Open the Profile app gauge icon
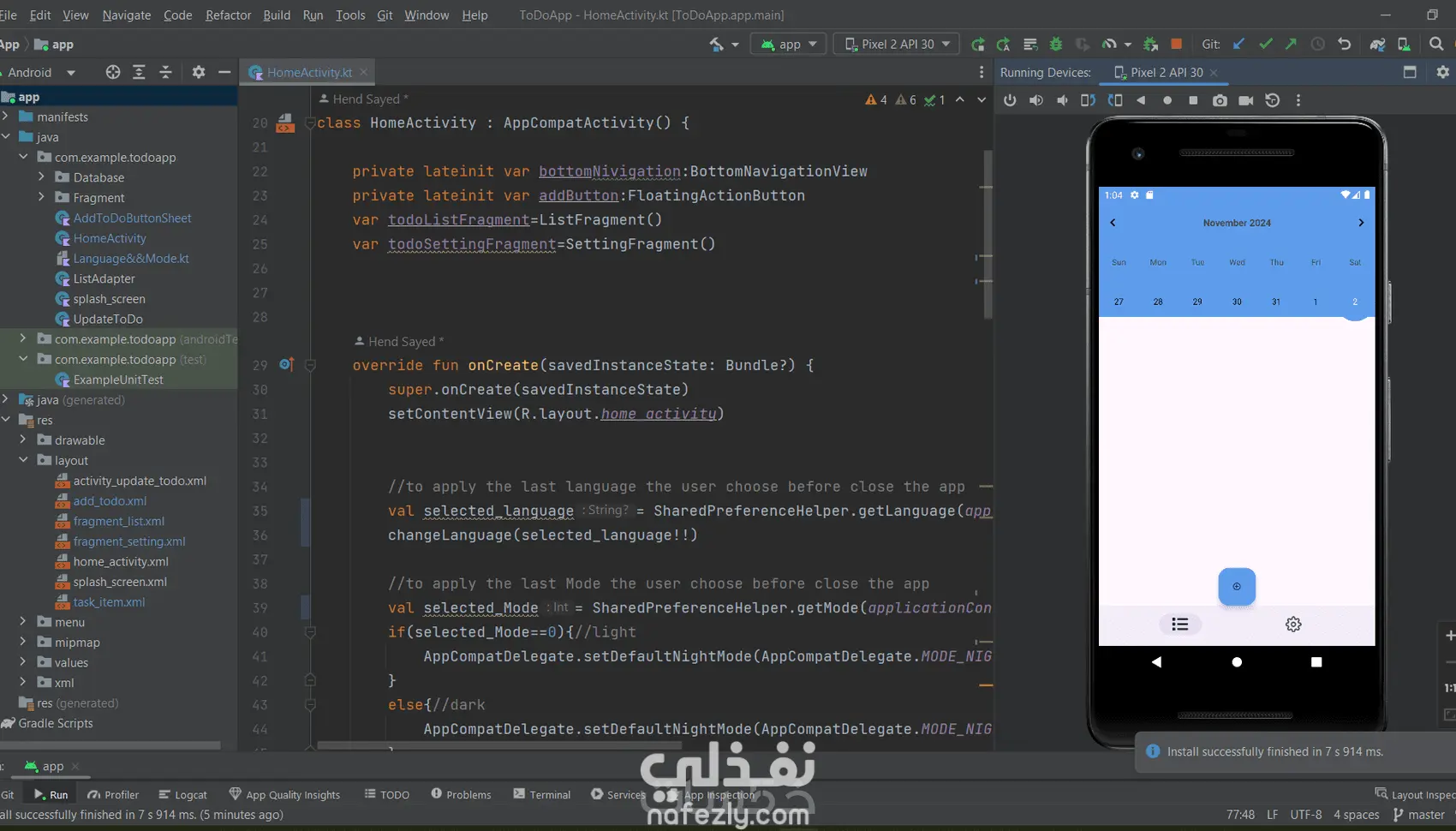Viewport: 1456px width, 831px height. tap(1109, 45)
